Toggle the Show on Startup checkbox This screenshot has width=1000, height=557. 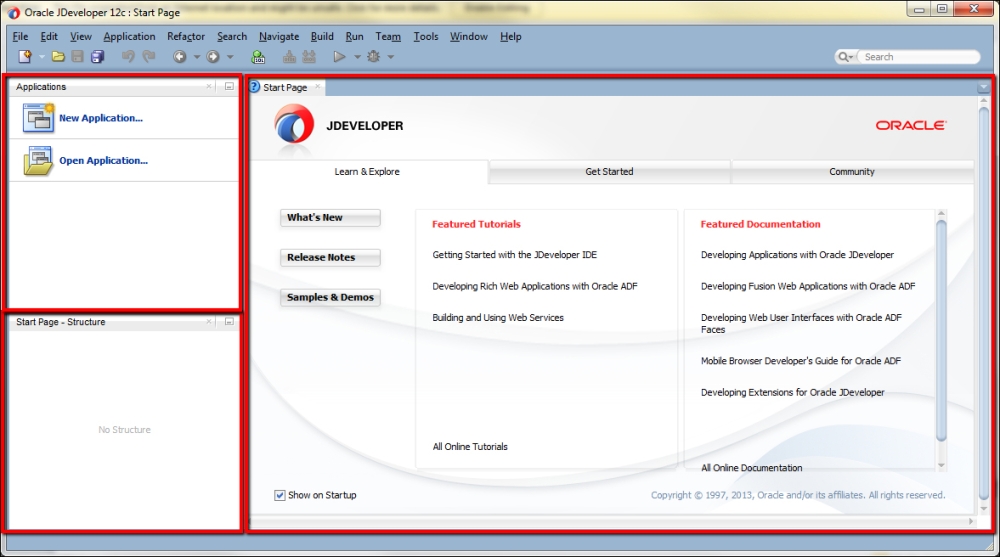click(x=279, y=495)
